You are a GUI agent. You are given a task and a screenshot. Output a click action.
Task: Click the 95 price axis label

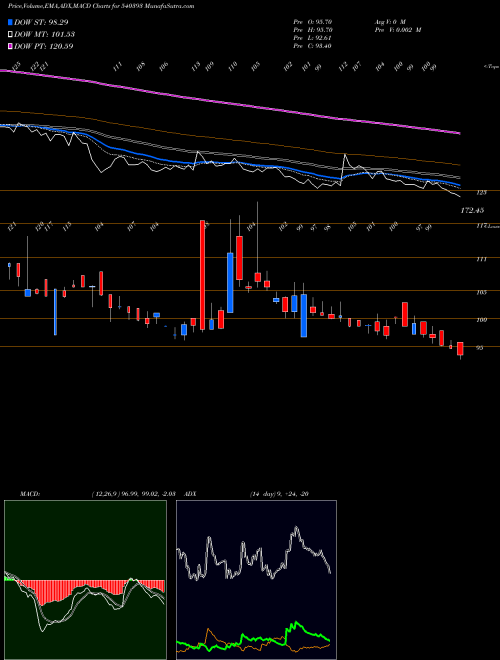pos(479,348)
